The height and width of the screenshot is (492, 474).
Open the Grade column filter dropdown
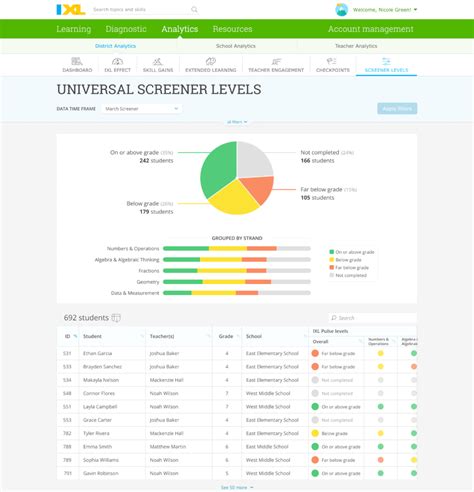pyautogui.click(x=238, y=336)
